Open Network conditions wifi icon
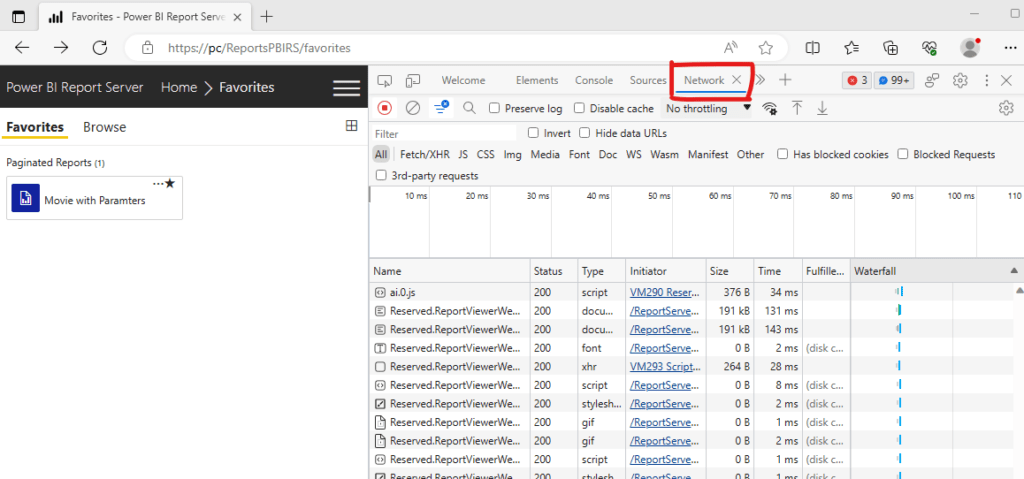This screenshot has width=1024, height=479. point(770,108)
